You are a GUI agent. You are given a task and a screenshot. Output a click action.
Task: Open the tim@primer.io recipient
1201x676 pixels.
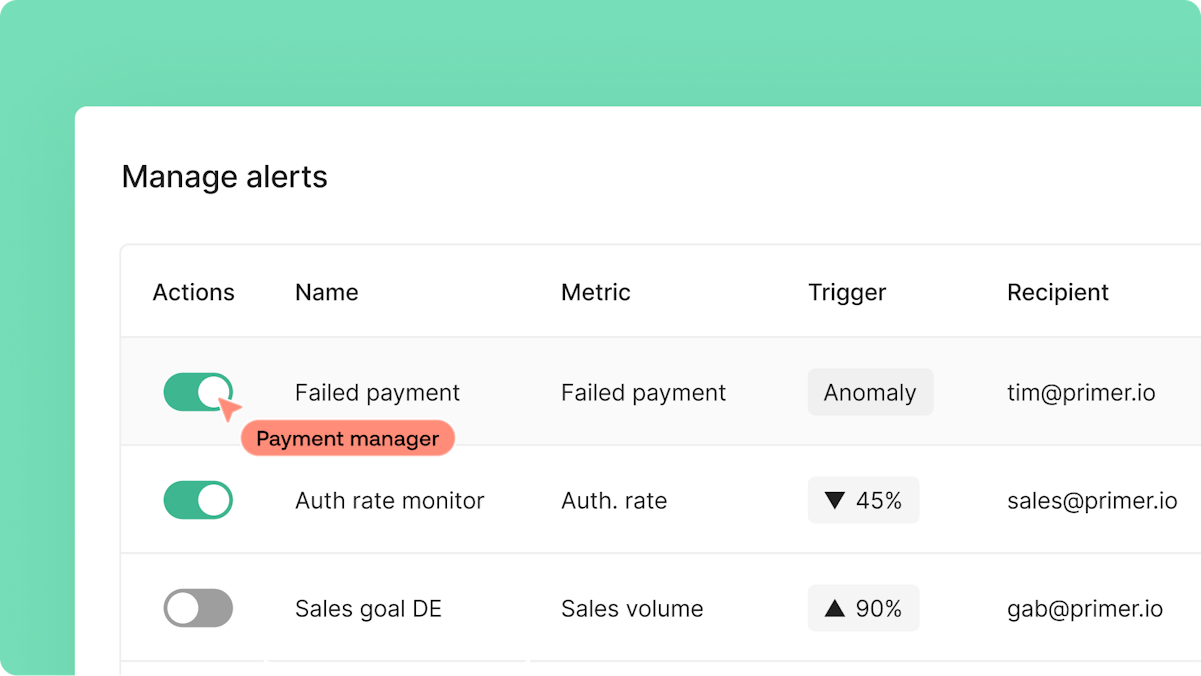pos(1081,393)
